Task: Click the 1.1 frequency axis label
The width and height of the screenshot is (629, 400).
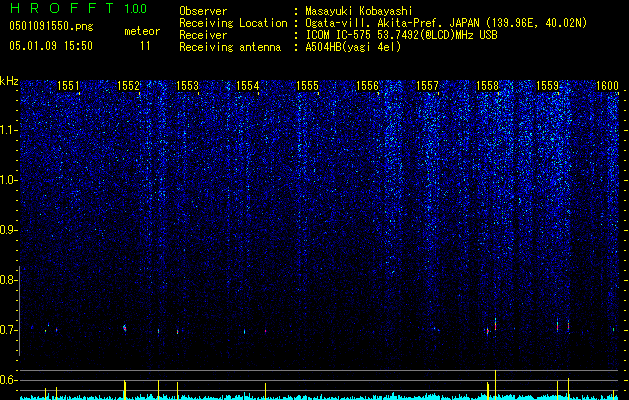Action: [x=8, y=130]
